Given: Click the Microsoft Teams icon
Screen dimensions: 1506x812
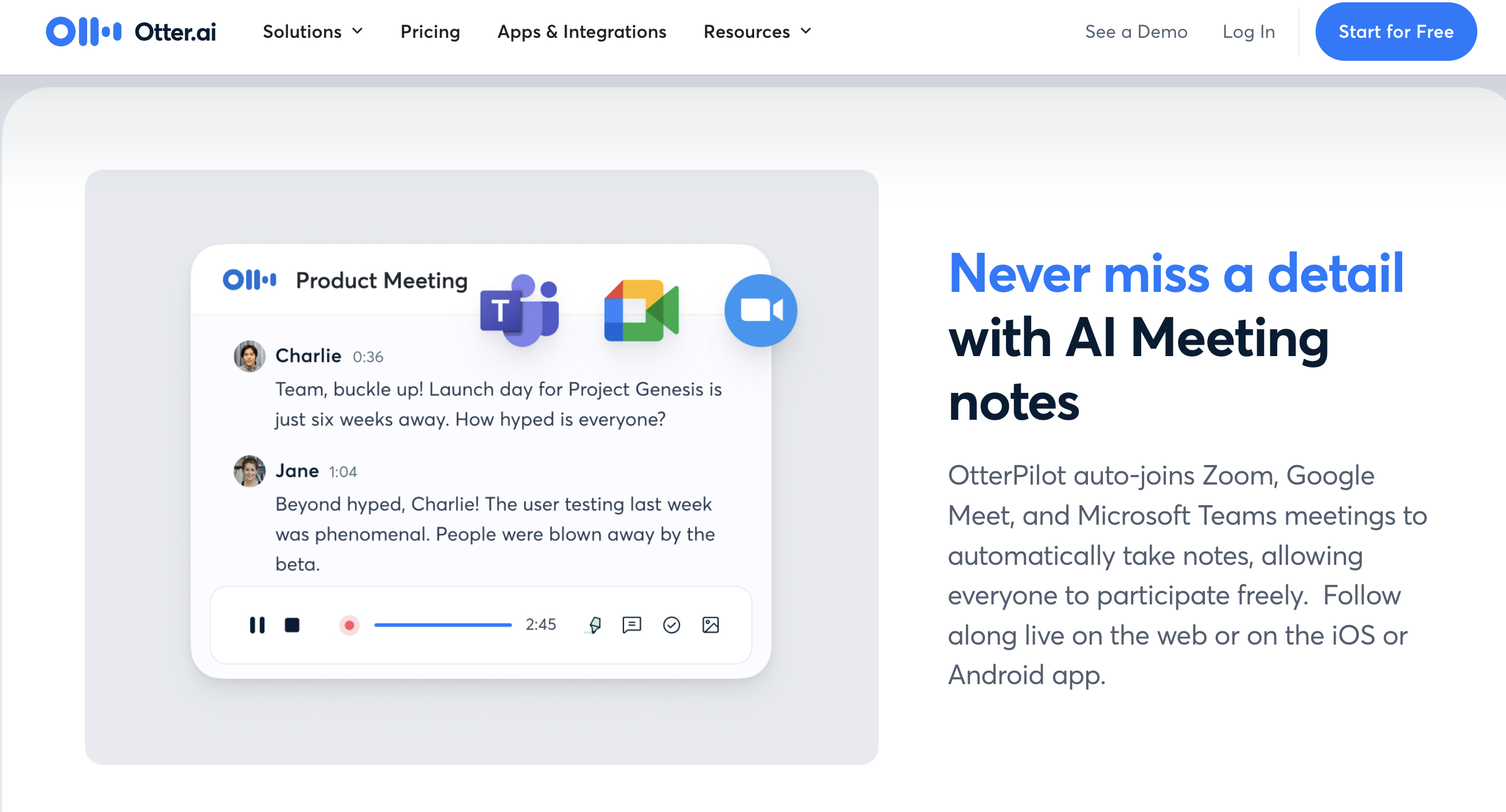Looking at the screenshot, I should click(x=520, y=310).
